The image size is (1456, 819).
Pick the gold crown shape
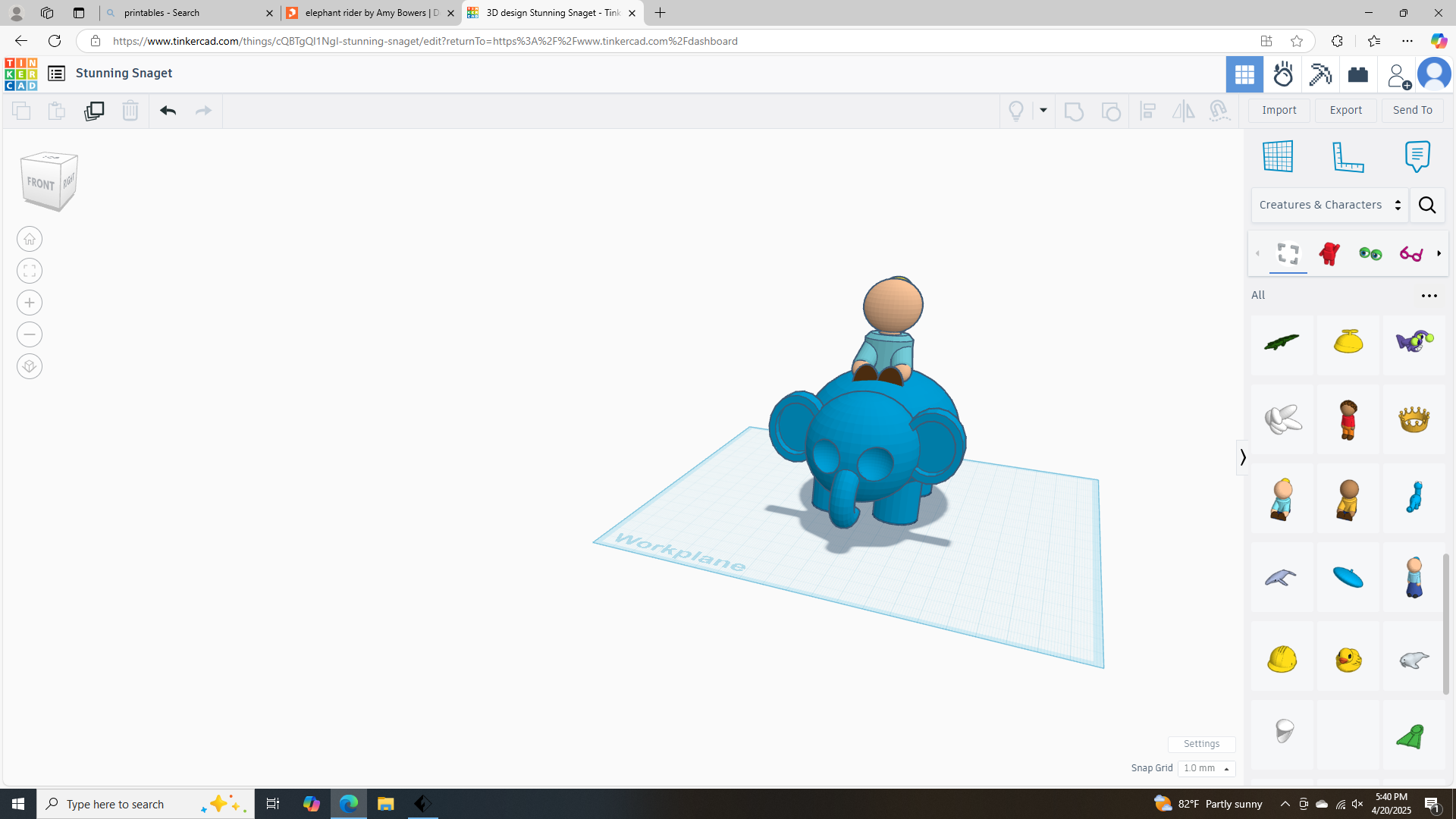point(1414,419)
